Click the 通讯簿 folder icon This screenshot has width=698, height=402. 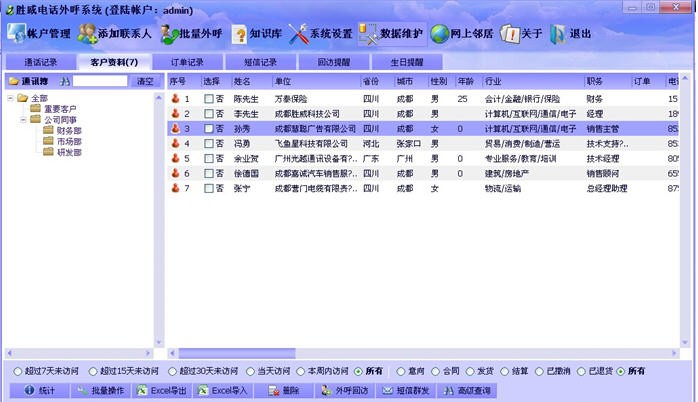[14, 81]
